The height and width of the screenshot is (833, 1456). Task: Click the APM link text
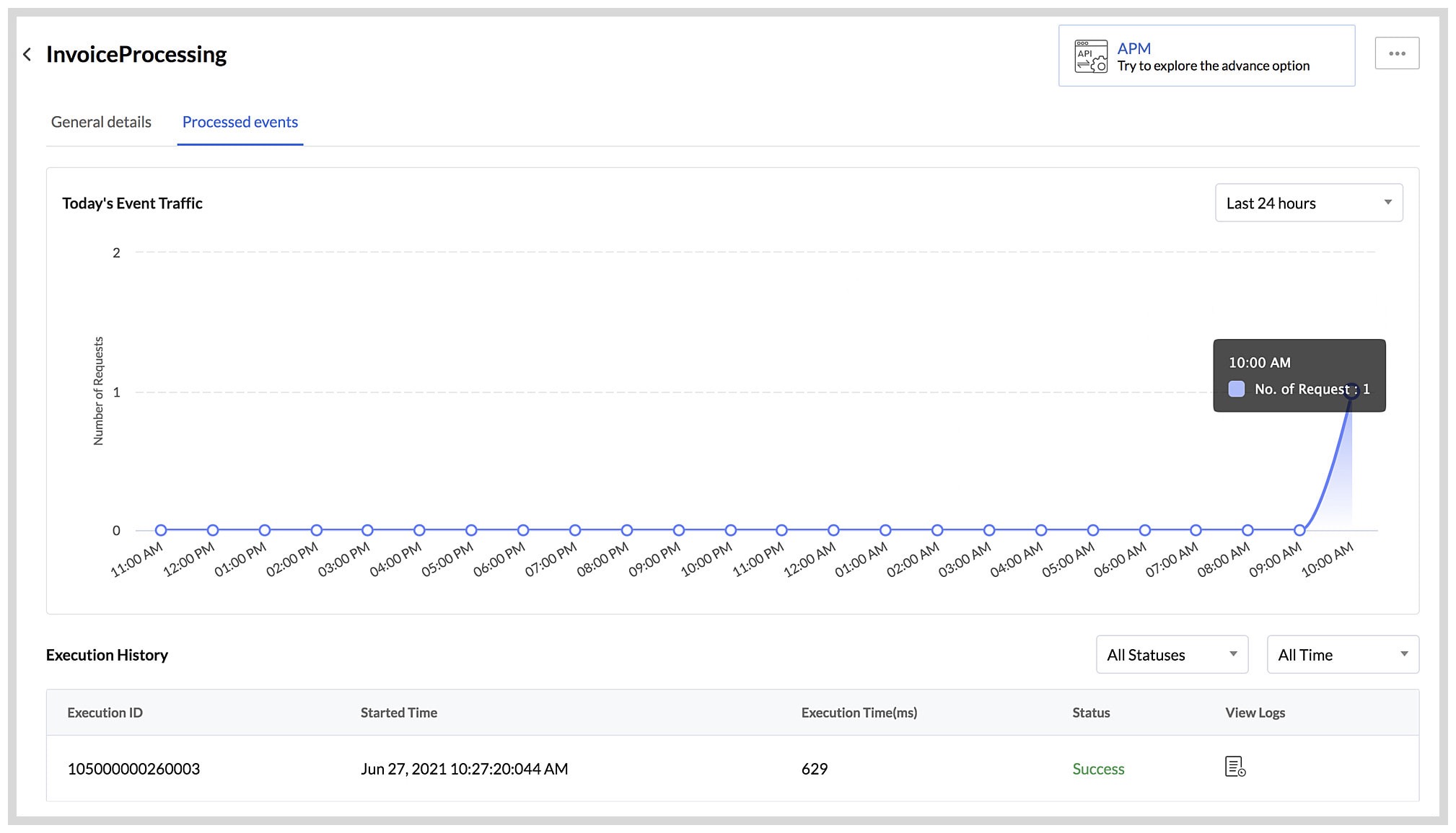[1133, 48]
